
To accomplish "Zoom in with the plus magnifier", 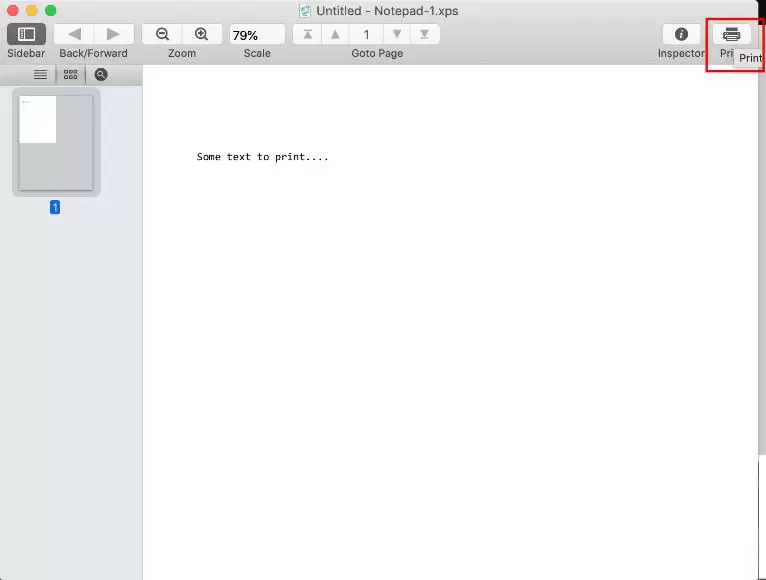I will 202,34.
